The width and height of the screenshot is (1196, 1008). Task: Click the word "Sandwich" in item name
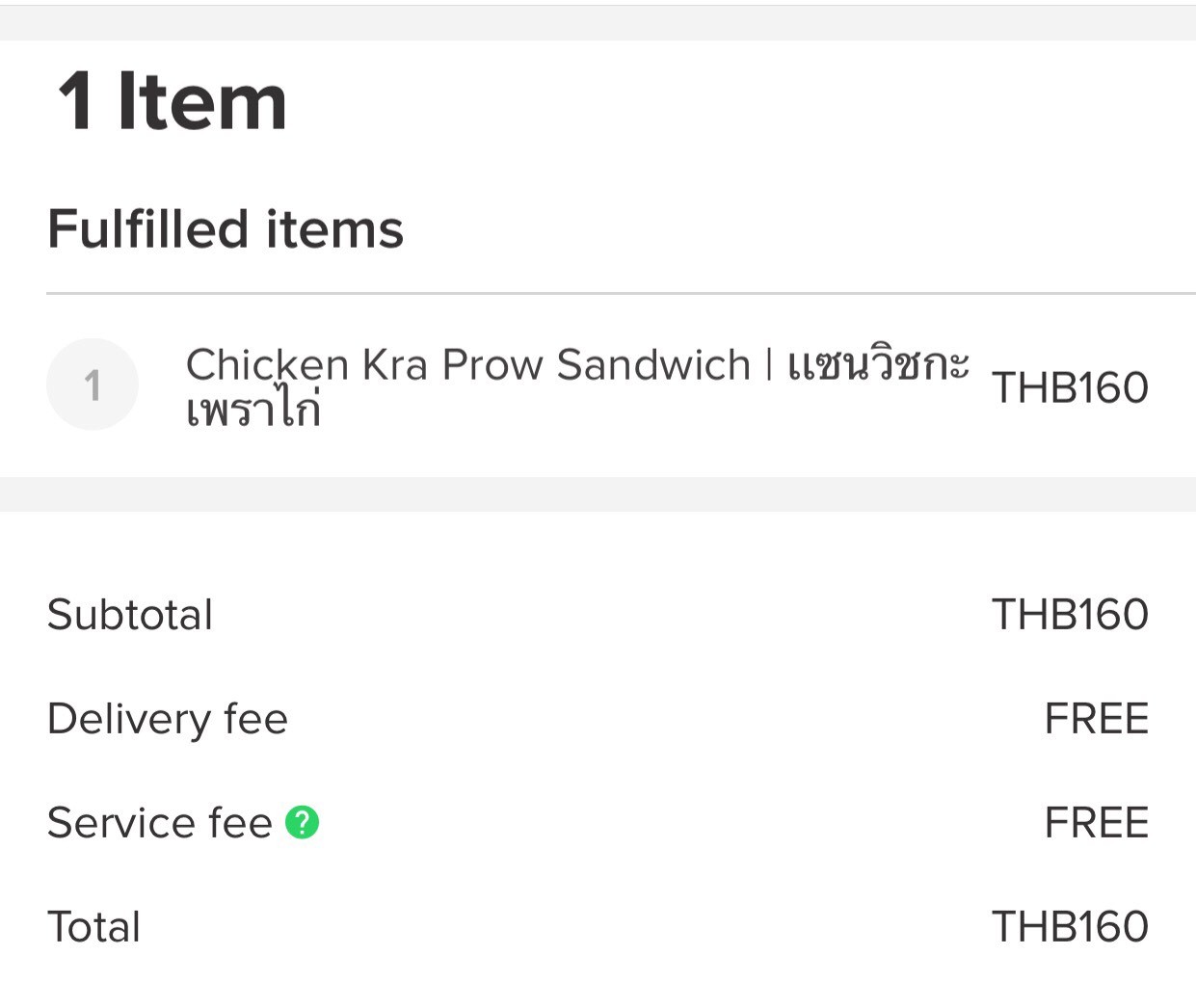[x=653, y=365]
